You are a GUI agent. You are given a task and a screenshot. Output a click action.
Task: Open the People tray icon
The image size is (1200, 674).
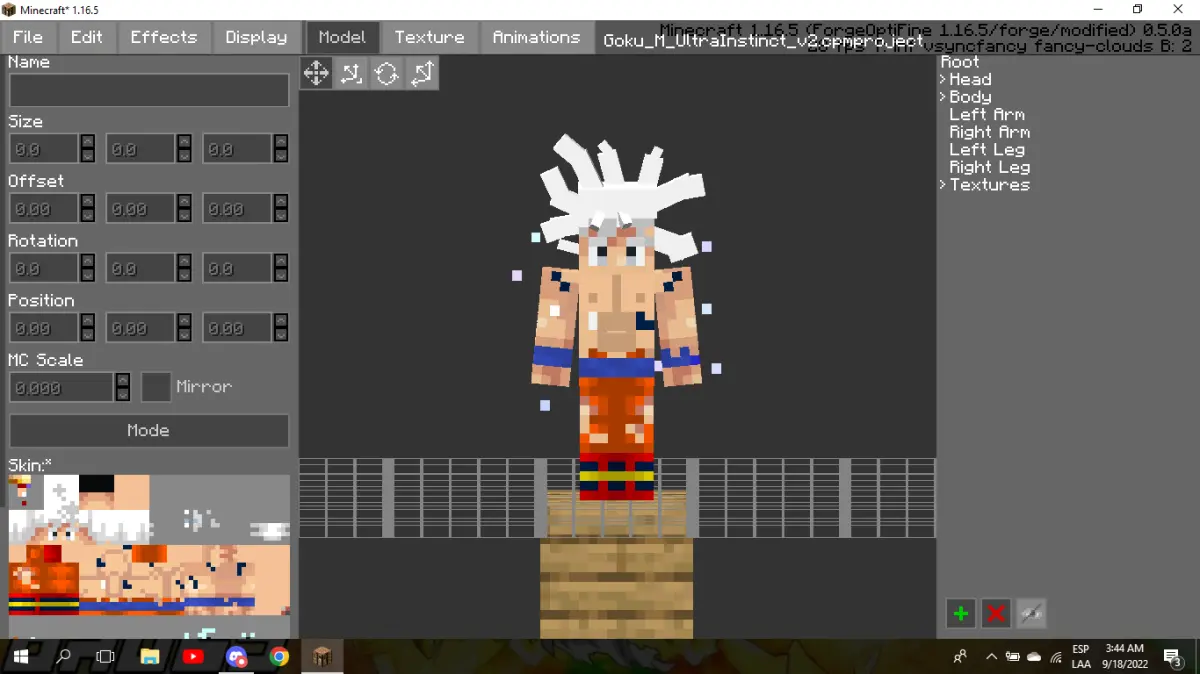pos(960,657)
